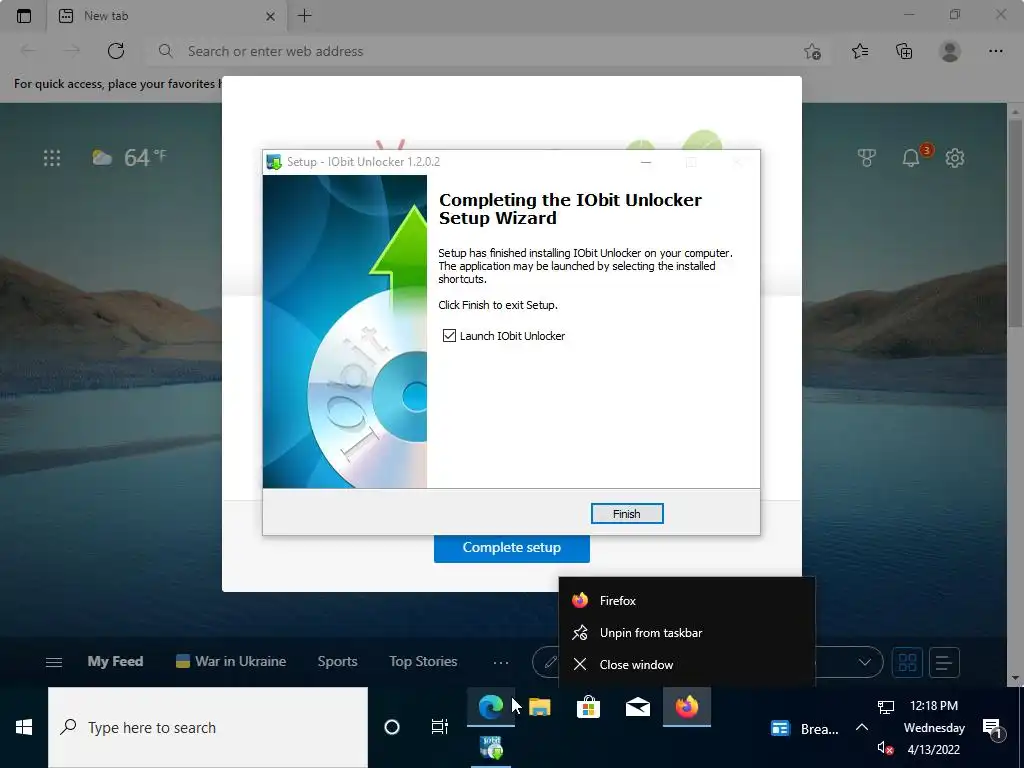Uncheck the Launch IObit Unlocker checkbox
Viewport: 1024px width, 768px height.
click(449, 336)
